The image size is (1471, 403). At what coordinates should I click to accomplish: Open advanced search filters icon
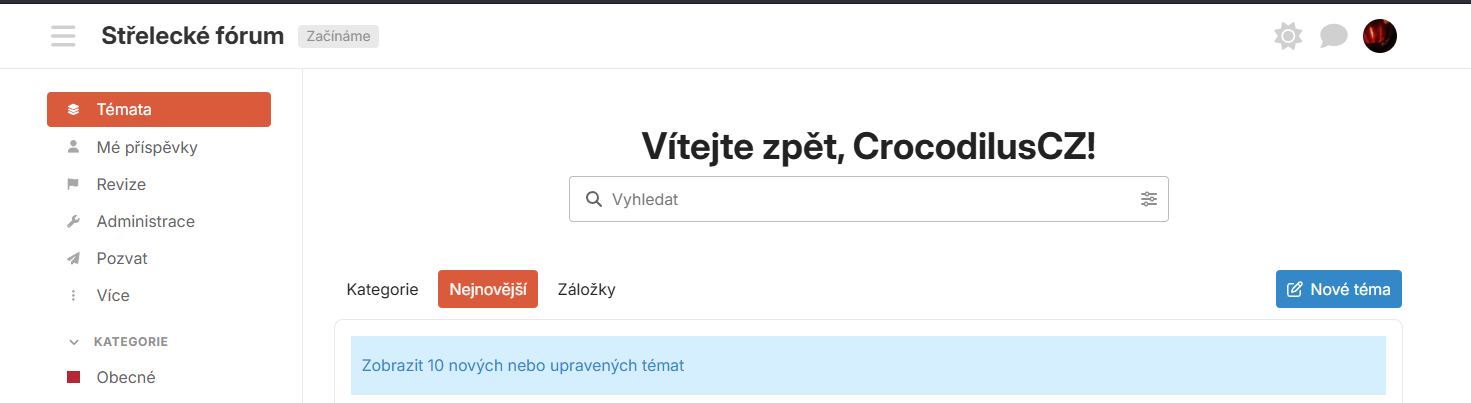[x=1149, y=199]
